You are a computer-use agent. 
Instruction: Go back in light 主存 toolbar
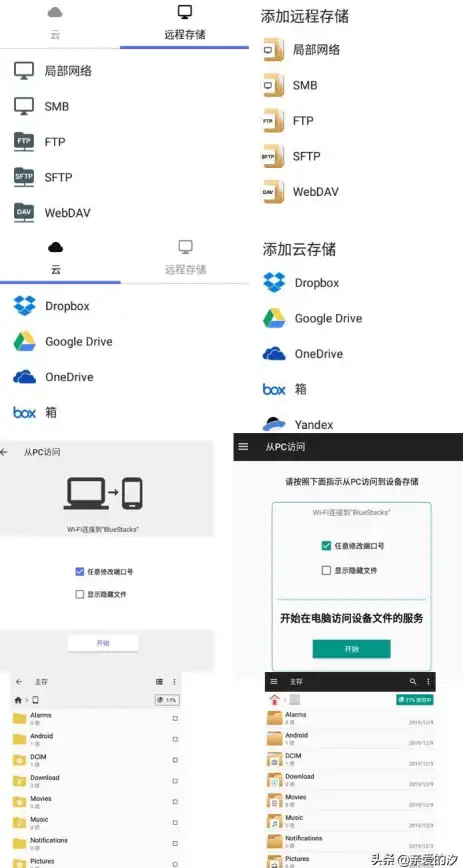click(x=19, y=681)
